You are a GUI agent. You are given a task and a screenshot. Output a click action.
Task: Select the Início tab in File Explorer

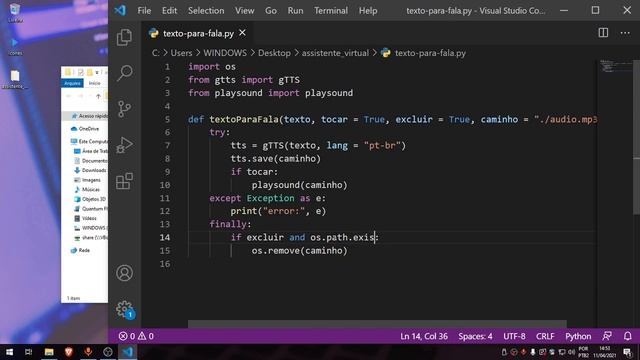(94, 83)
